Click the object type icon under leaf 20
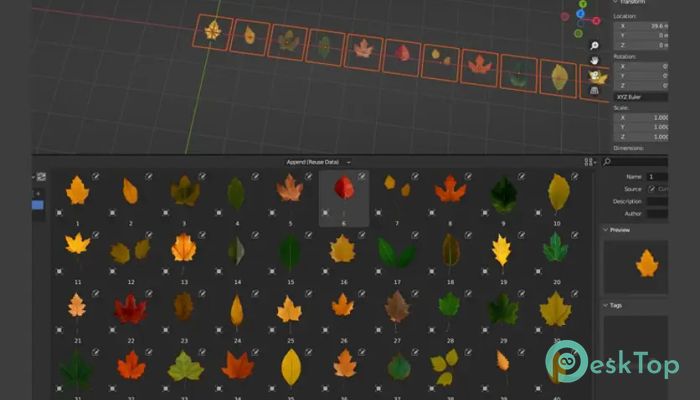This screenshot has height=400, width=700. tap(538, 271)
